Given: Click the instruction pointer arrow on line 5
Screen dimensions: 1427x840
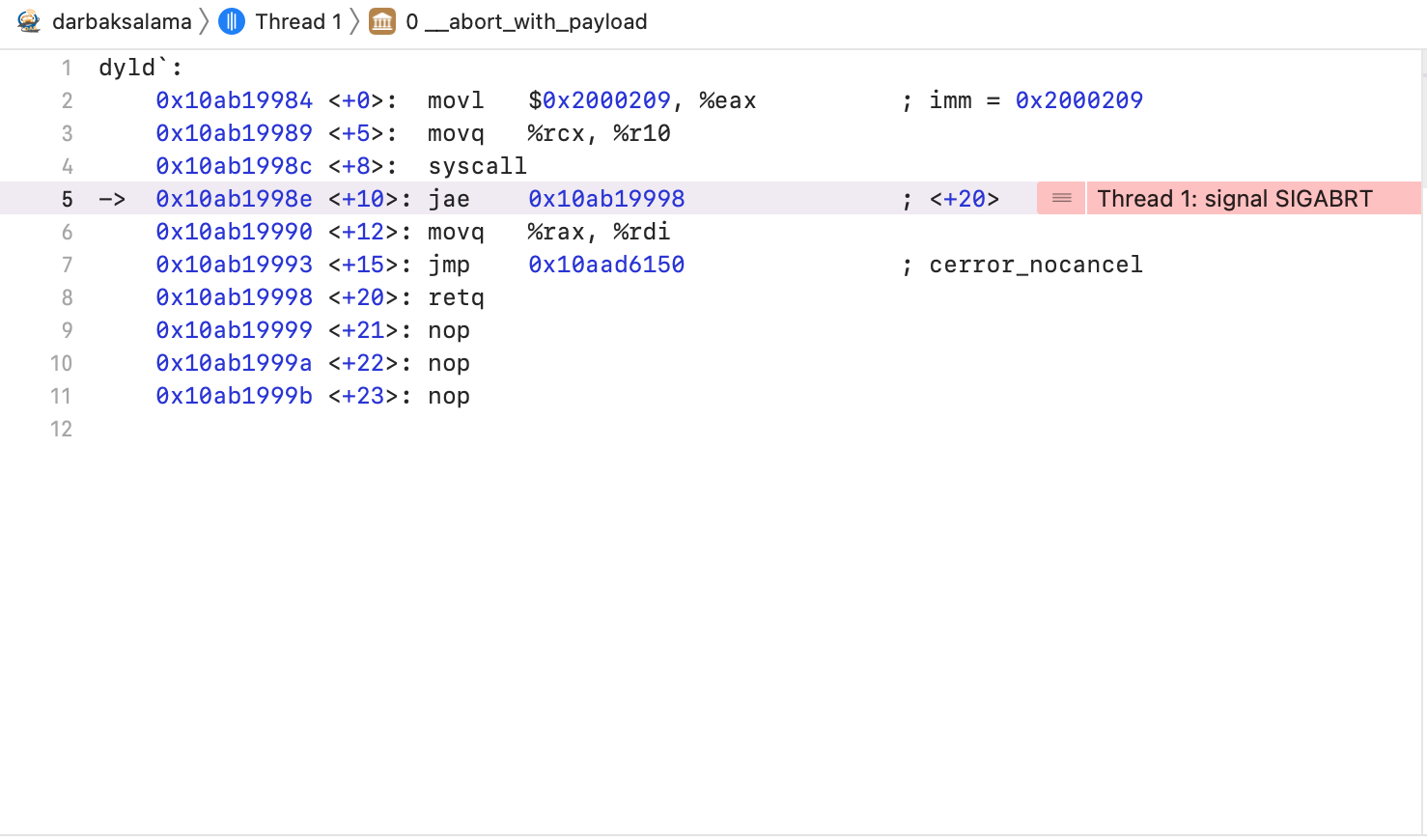Looking at the screenshot, I should [112, 199].
